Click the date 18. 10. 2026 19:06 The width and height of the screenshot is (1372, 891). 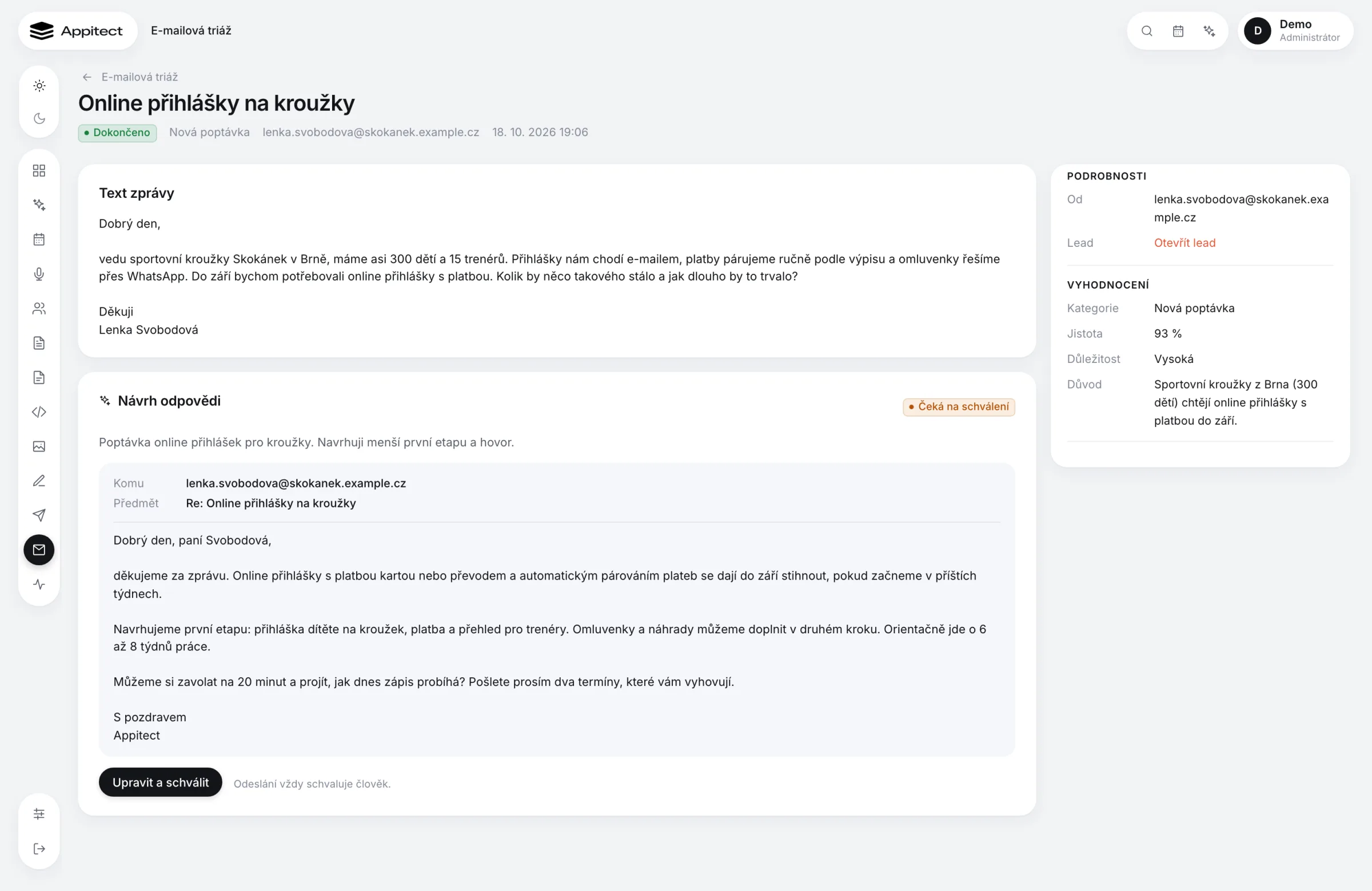point(540,132)
